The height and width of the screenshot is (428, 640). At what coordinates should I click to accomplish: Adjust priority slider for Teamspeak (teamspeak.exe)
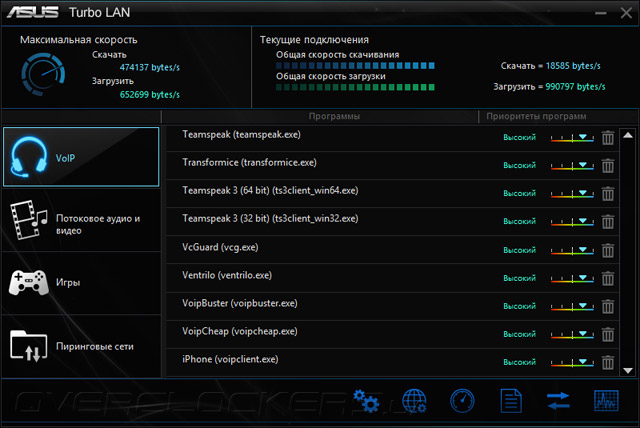click(x=572, y=138)
